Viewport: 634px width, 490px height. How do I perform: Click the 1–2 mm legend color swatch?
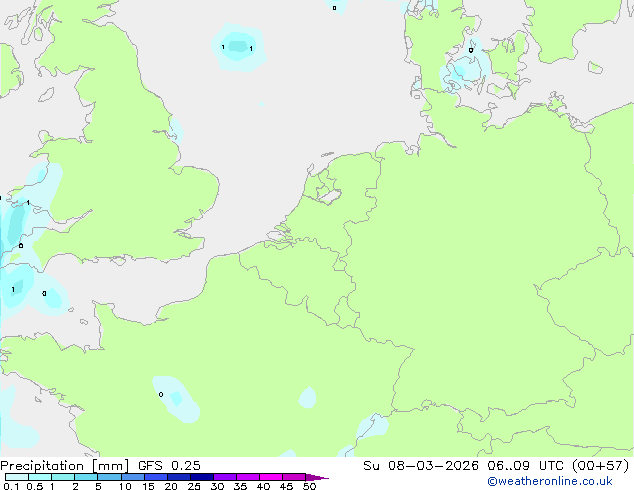(63, 477)
